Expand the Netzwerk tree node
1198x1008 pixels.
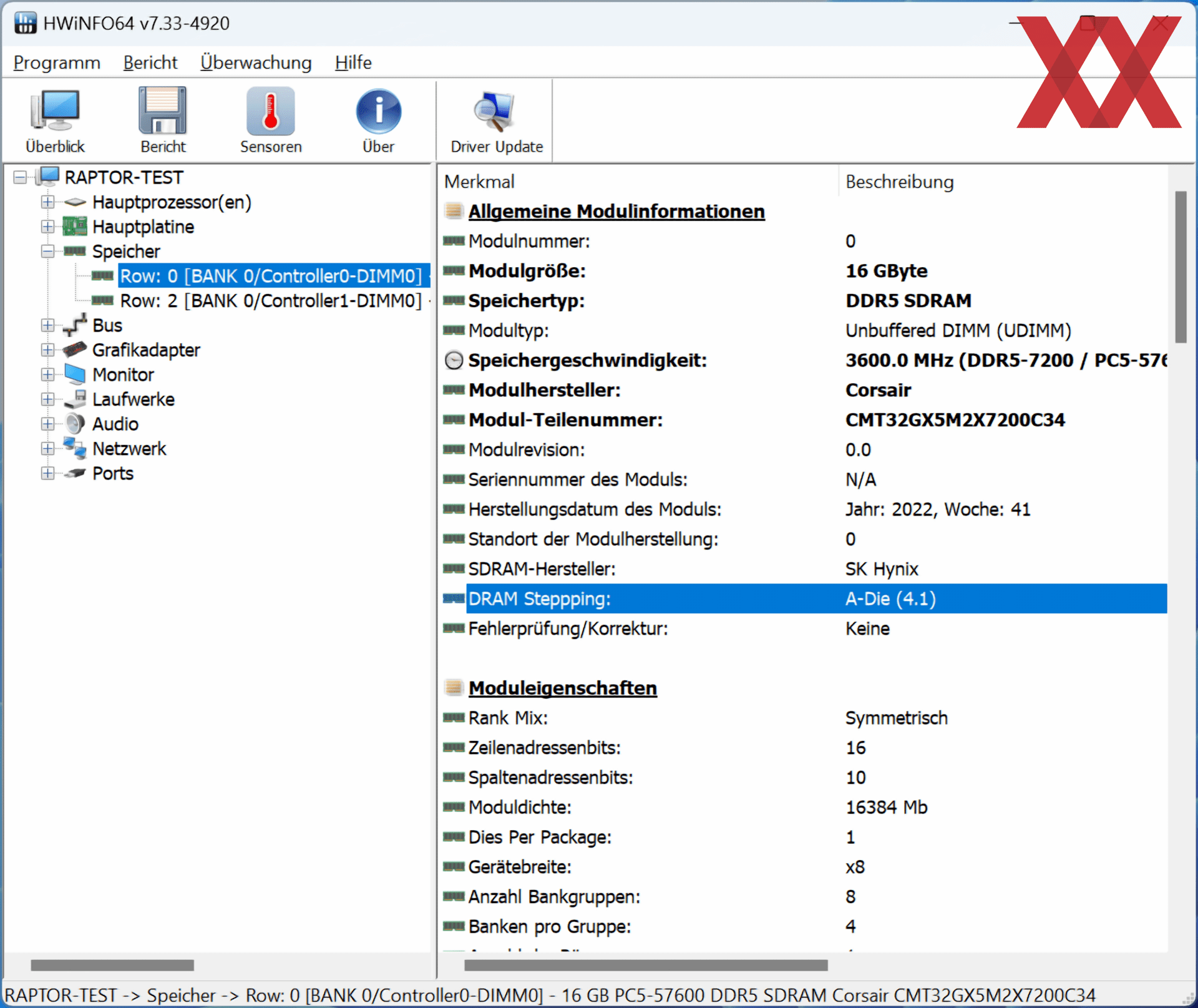pyautogui.click(x=48, y=449)
